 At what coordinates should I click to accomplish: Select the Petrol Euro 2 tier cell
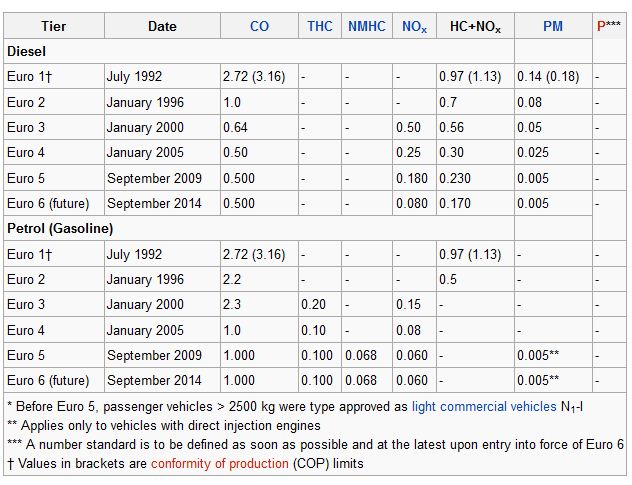27,280
